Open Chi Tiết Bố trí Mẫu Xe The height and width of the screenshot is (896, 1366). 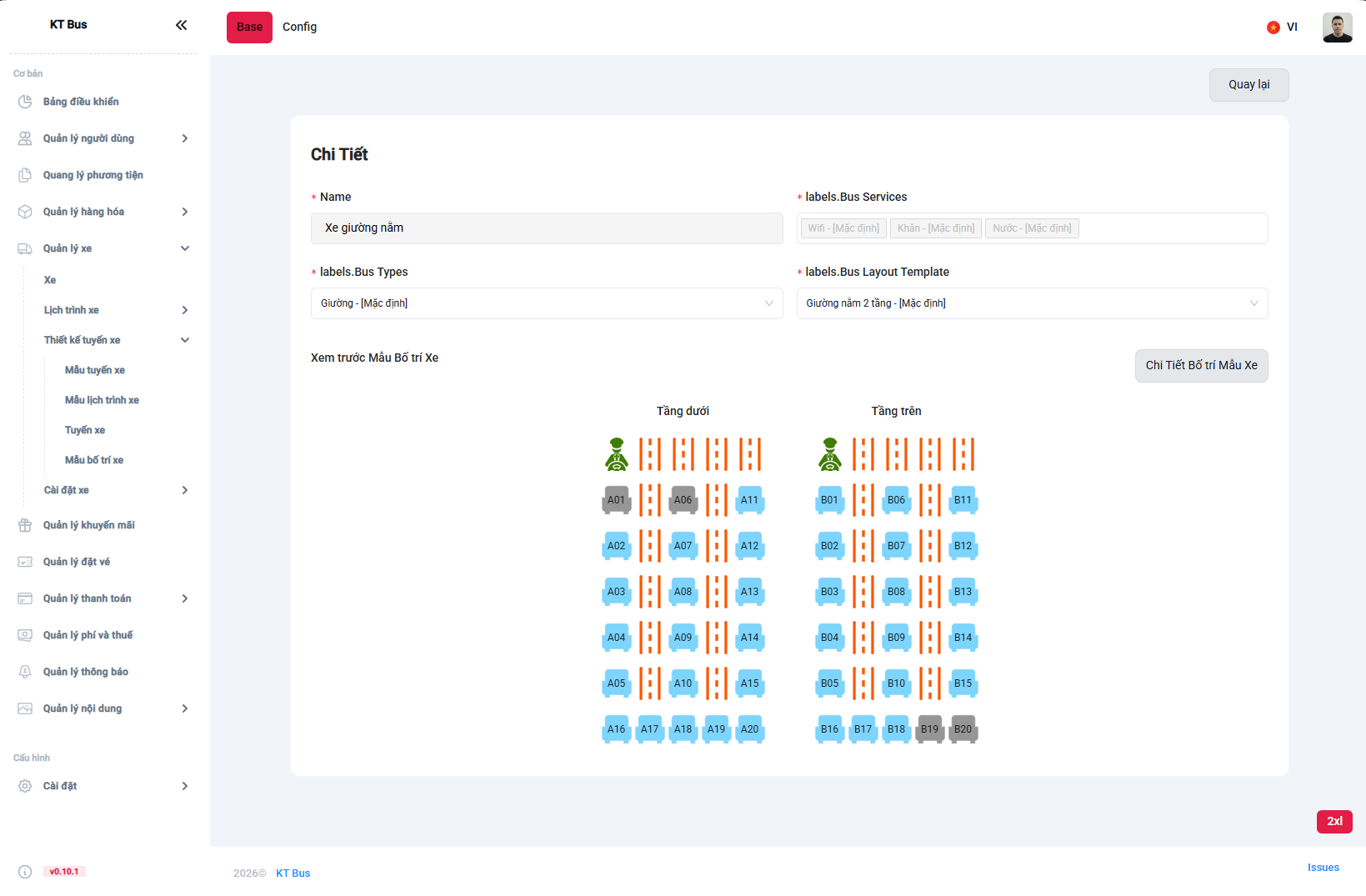point(1201,366)
